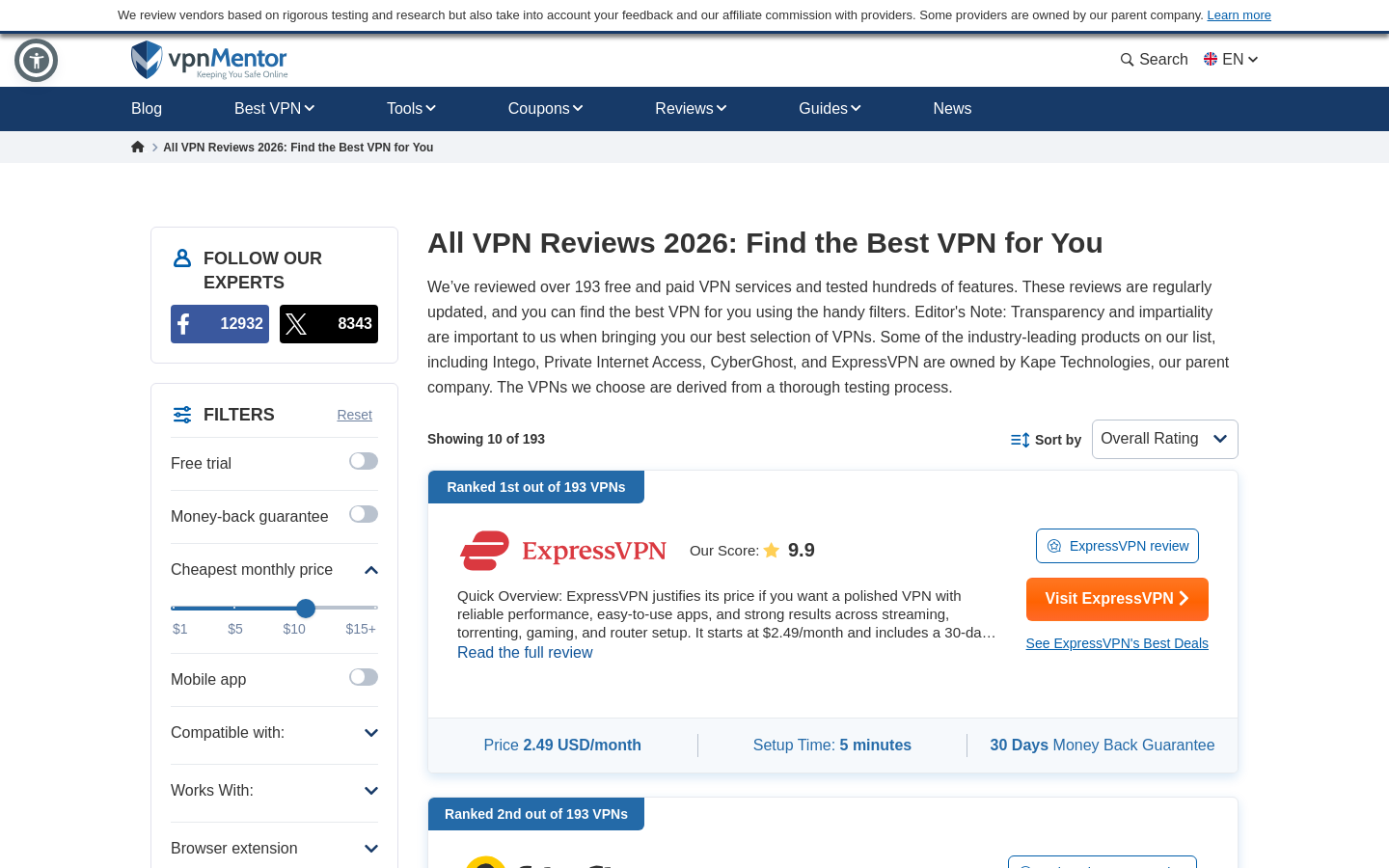Click the Showing 10 of 193 text
The image size is (1389, 868).
coord(486,439)
